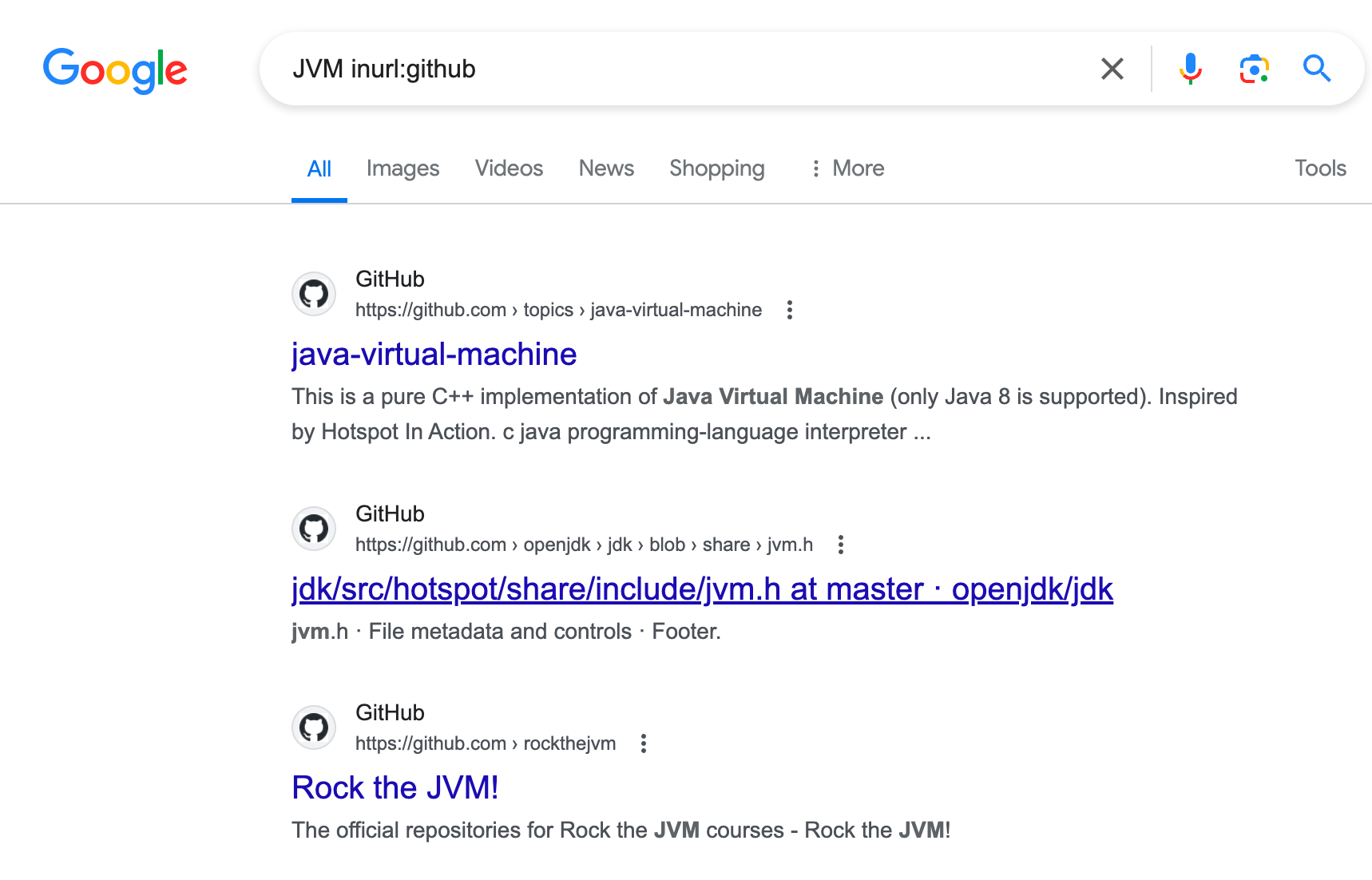
Task: Click URL breadcrumb github.com › rockthejvm
Action: [486, 743]
